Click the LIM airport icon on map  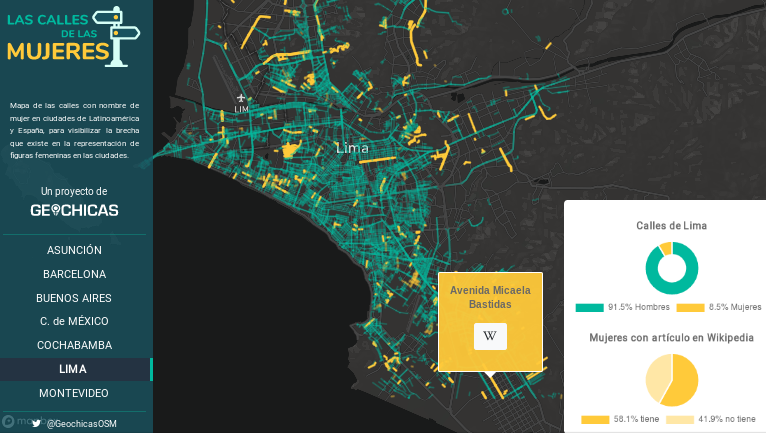pyautogui.click(x=241, y=98)
